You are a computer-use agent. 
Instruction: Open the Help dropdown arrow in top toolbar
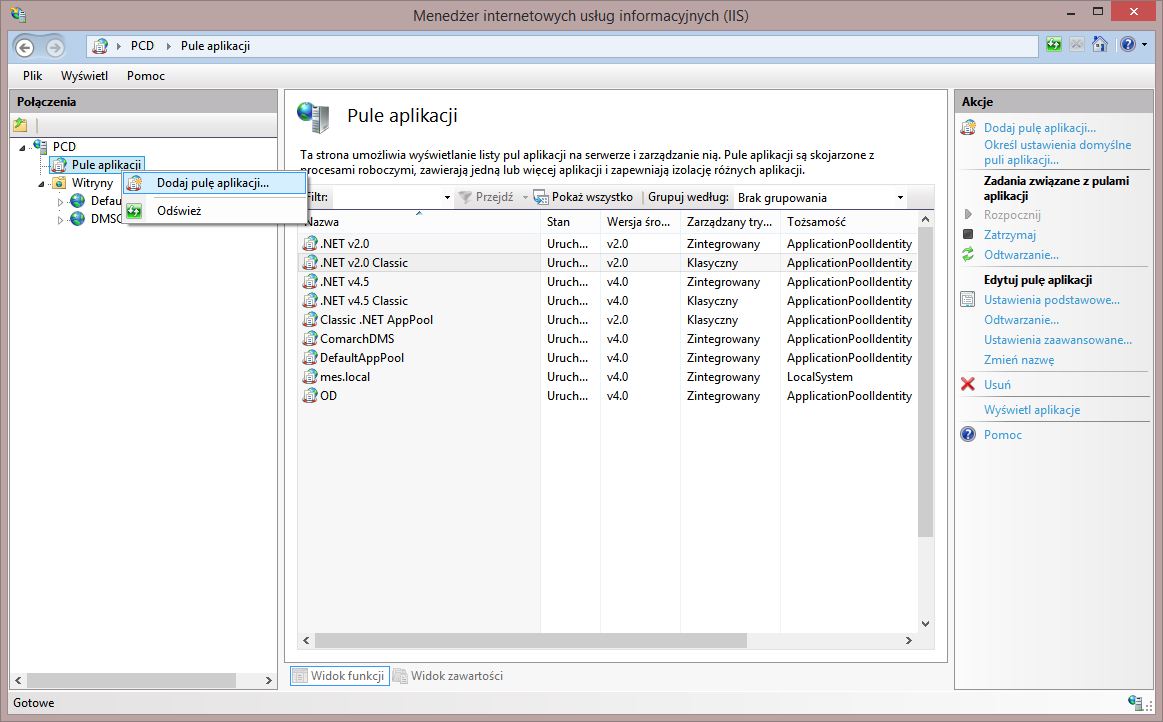1144,45
